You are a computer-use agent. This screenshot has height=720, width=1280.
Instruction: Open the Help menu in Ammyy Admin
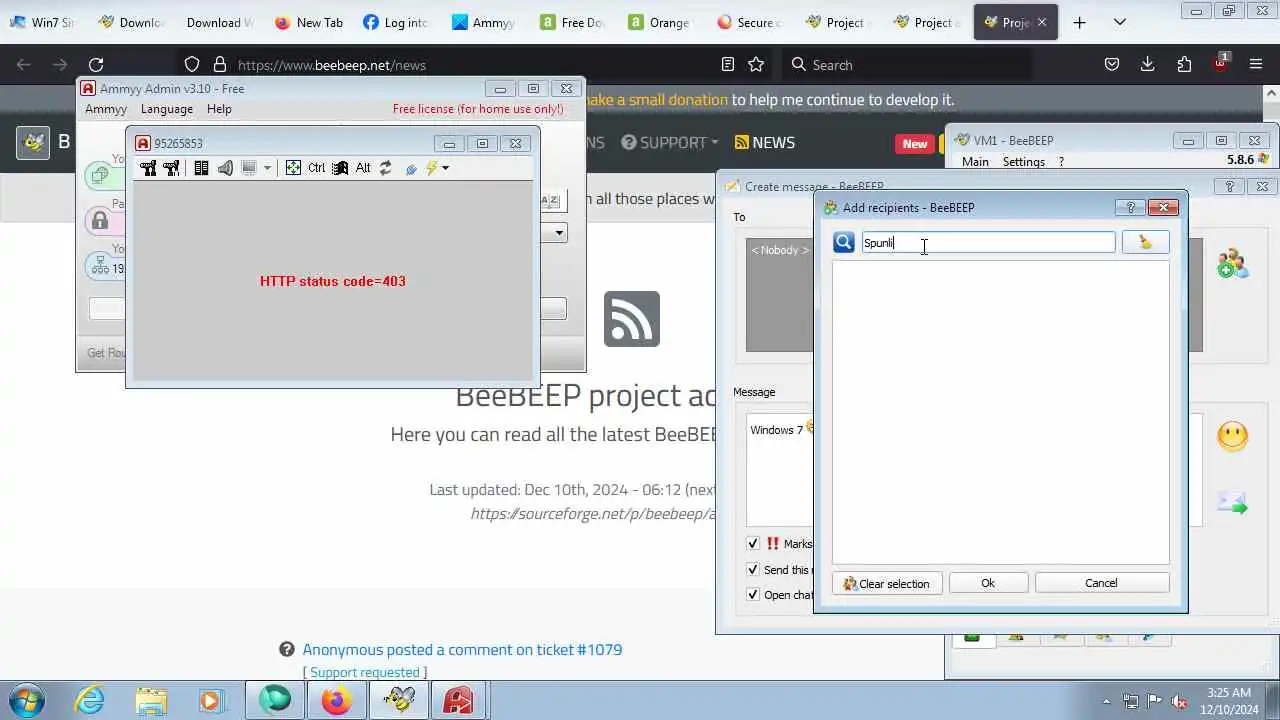219,109
